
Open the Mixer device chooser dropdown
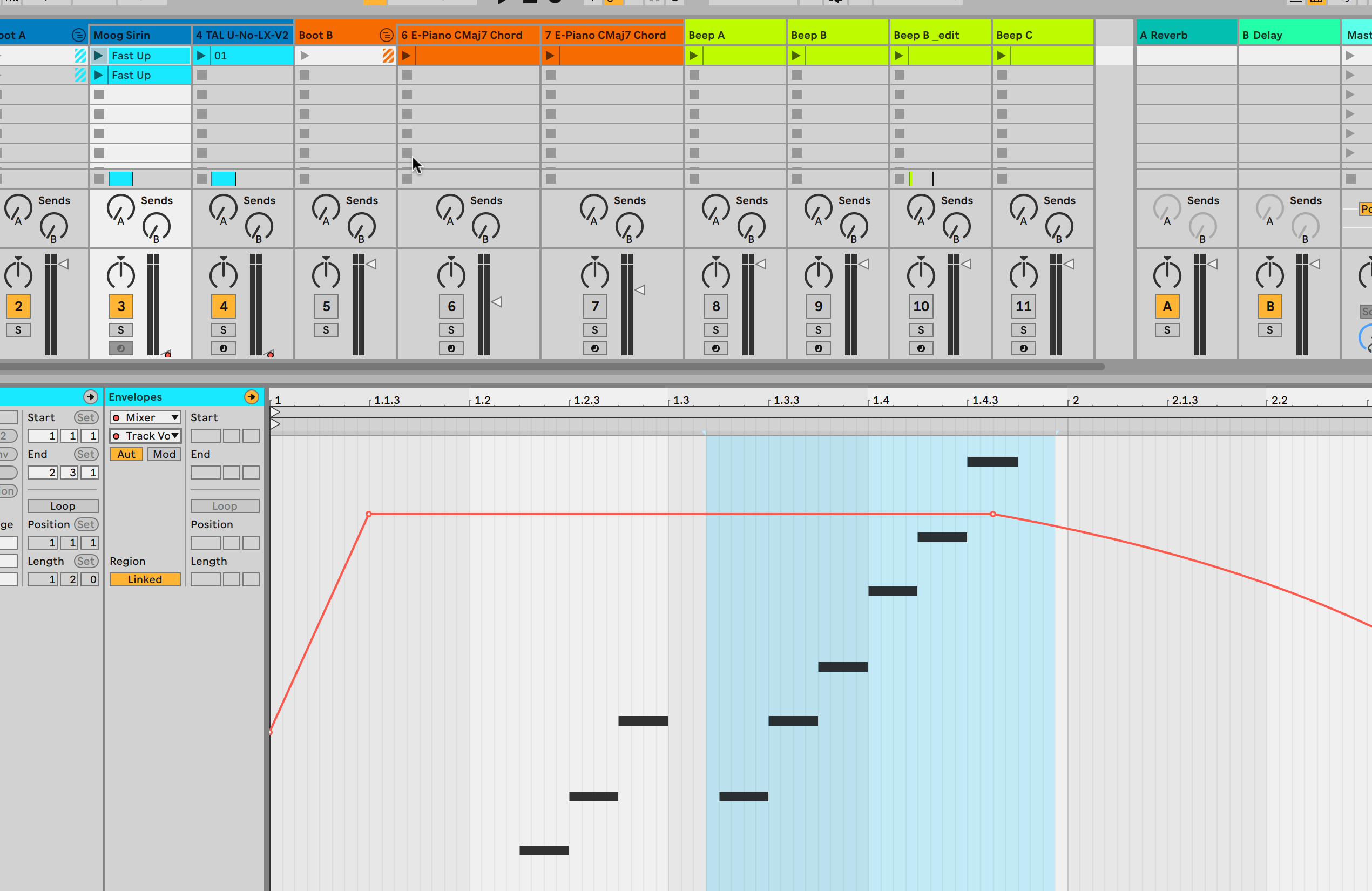pyautogui.click(x=145, y=417)
